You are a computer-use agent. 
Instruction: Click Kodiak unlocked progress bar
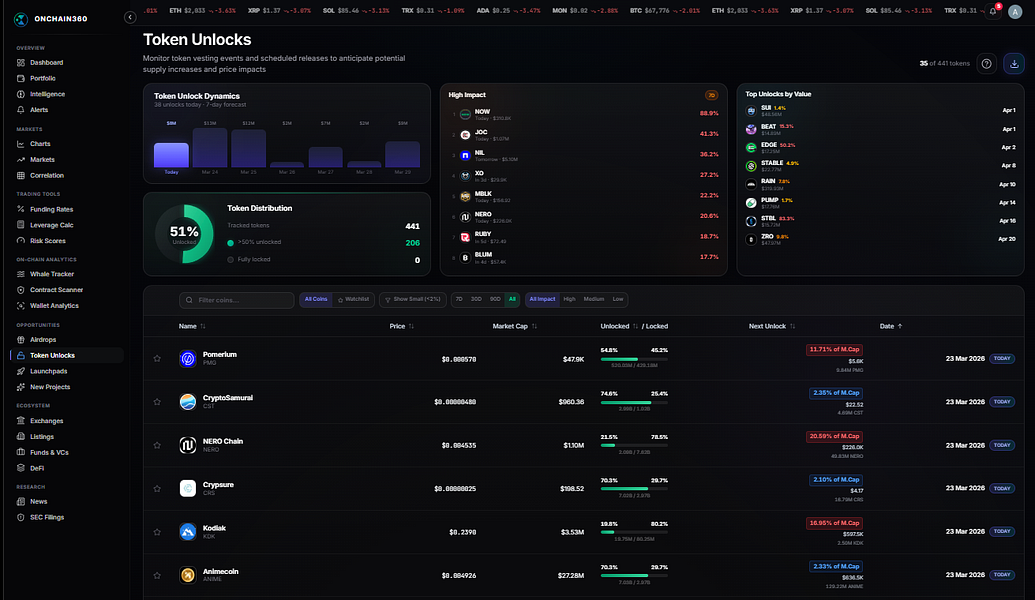coord(634,532)
